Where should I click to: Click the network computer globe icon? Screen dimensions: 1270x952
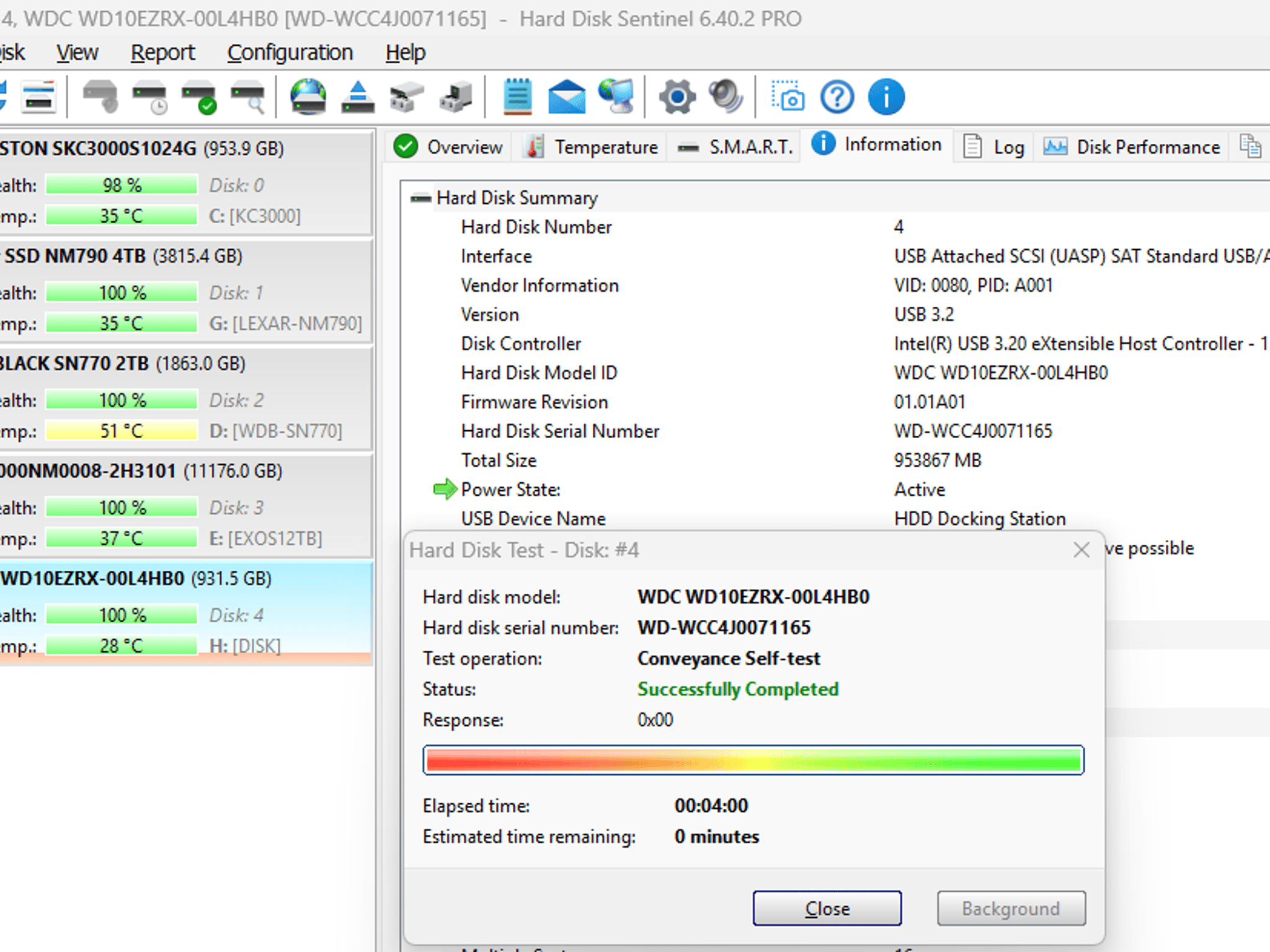click(616, 97)
